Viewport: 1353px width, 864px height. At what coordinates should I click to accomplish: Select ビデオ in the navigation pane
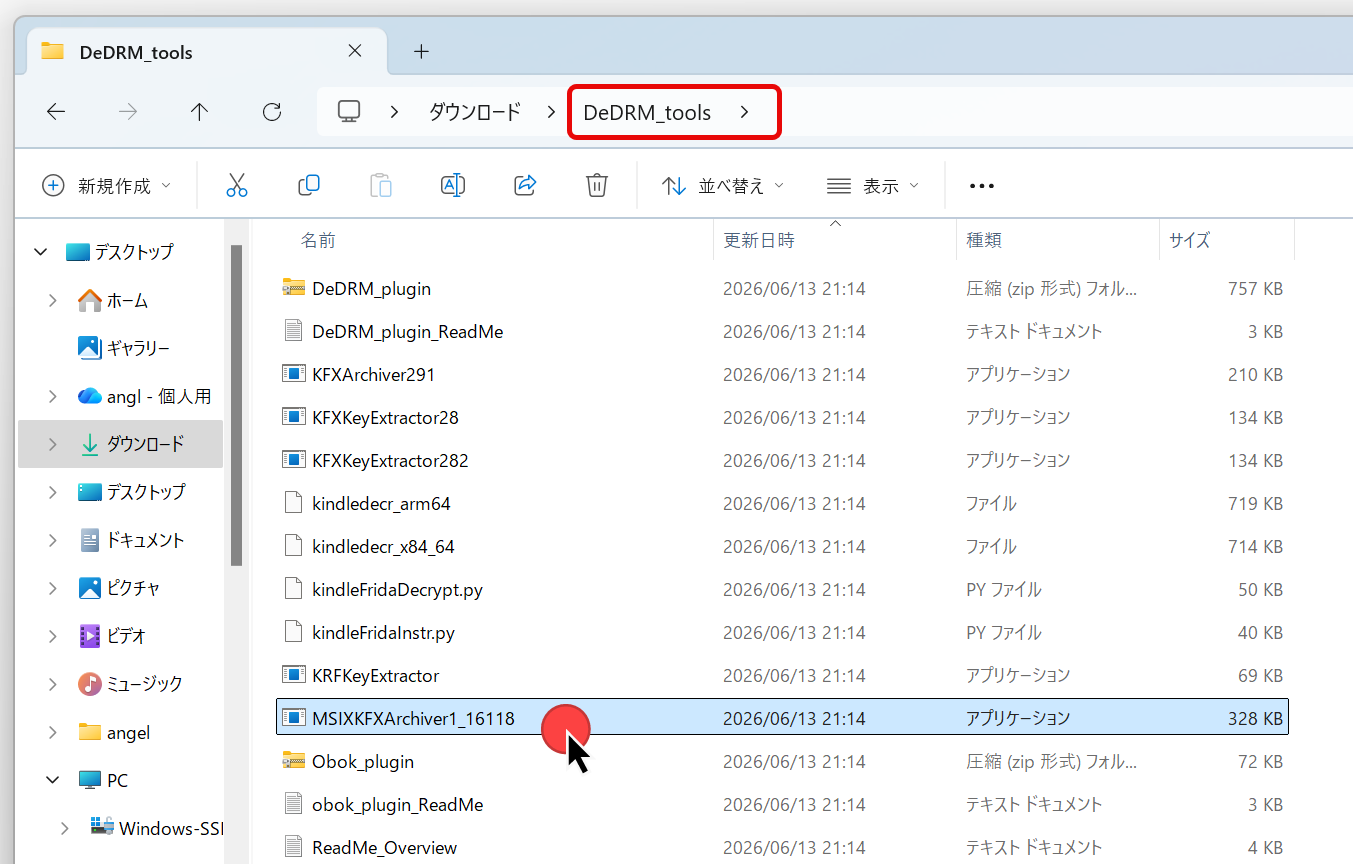(x=126, y=636)
